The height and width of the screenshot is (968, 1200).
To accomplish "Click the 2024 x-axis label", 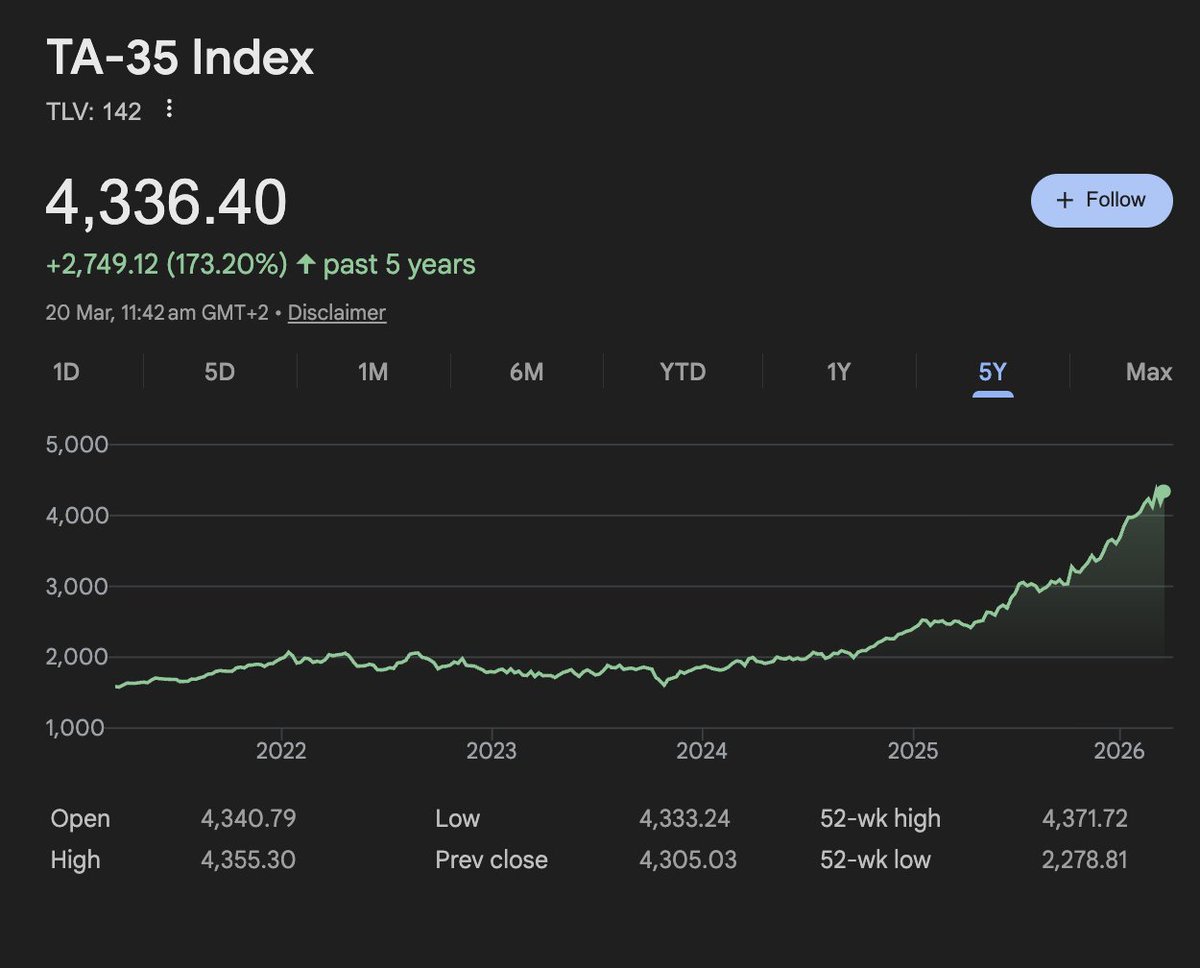I will pos(701,751).
